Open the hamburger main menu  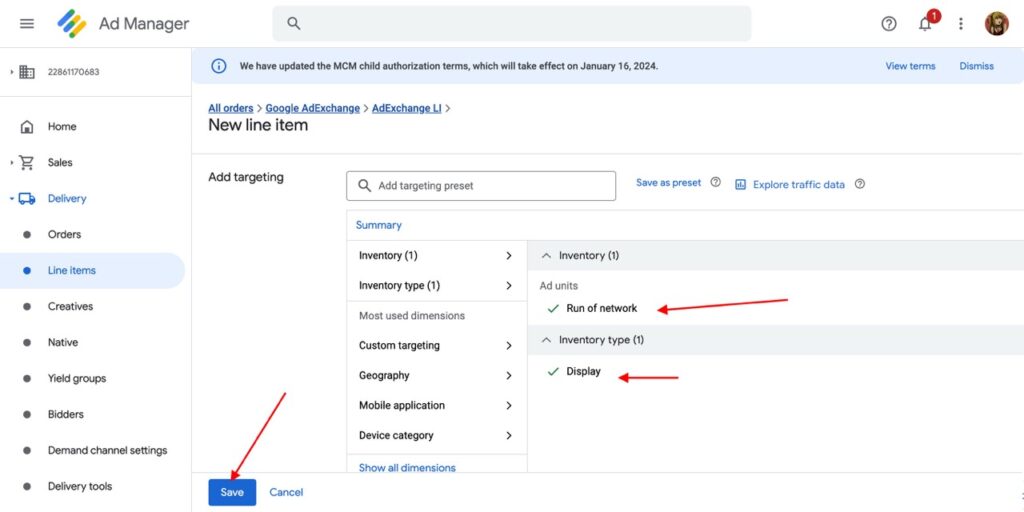(x=27, y=24)
